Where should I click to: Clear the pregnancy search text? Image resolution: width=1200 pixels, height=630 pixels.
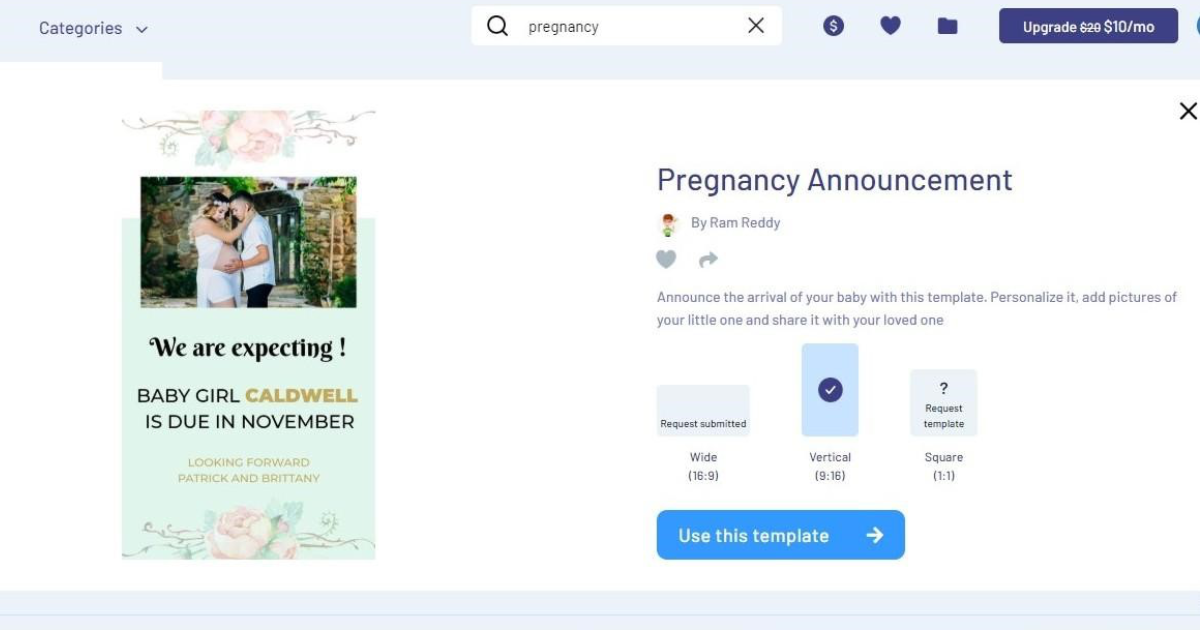point(756,26)
